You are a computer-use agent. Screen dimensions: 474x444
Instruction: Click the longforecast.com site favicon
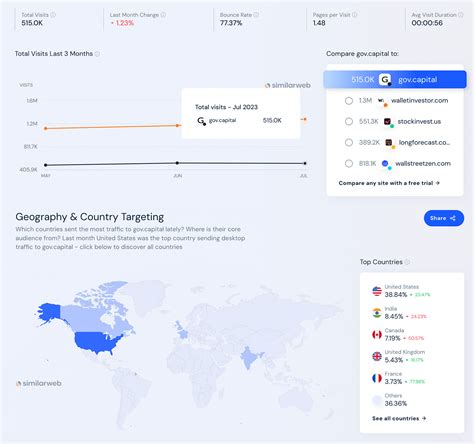click(x=390, y=143)
